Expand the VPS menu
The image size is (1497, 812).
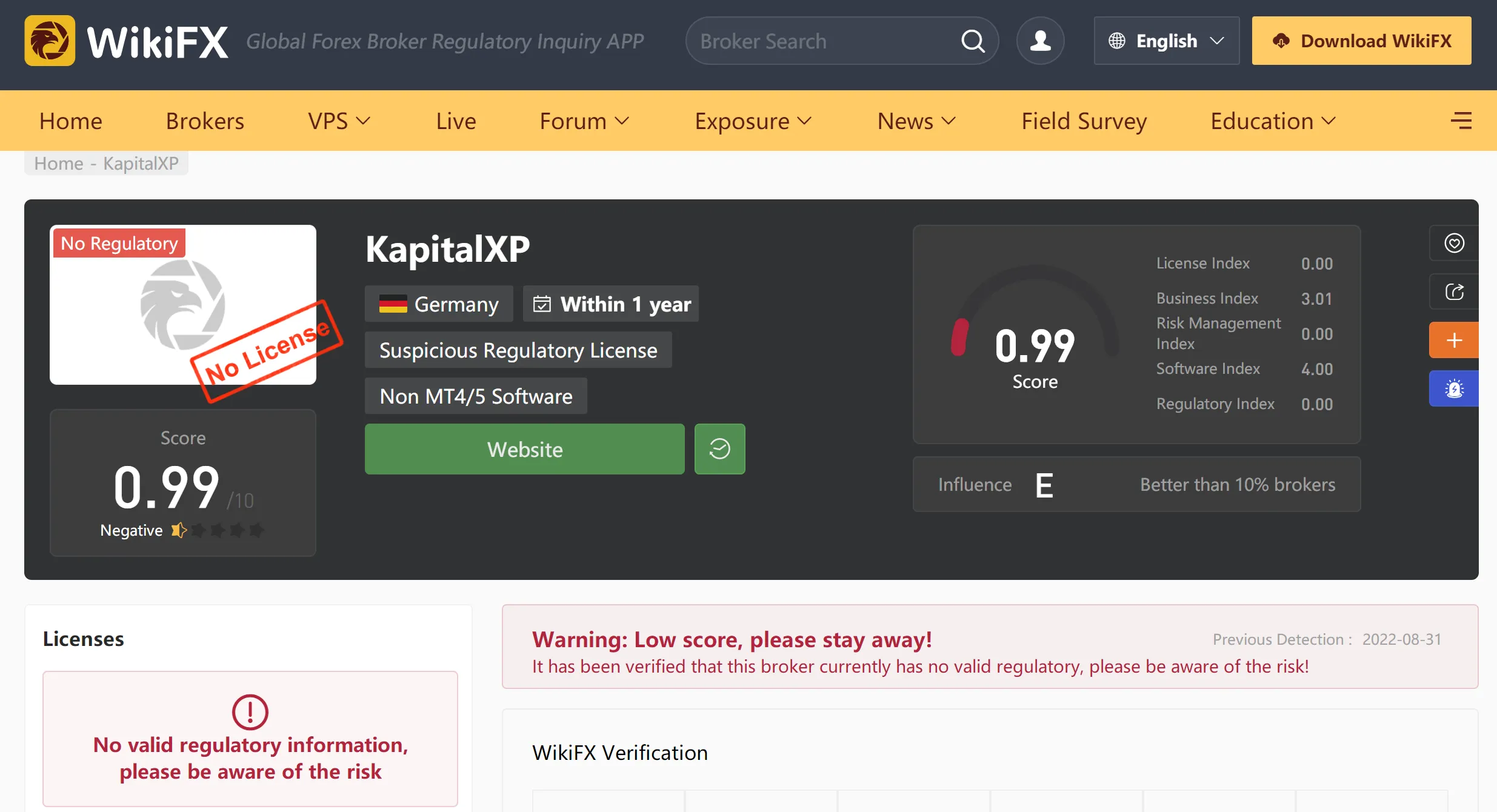(x=339, y=121)
